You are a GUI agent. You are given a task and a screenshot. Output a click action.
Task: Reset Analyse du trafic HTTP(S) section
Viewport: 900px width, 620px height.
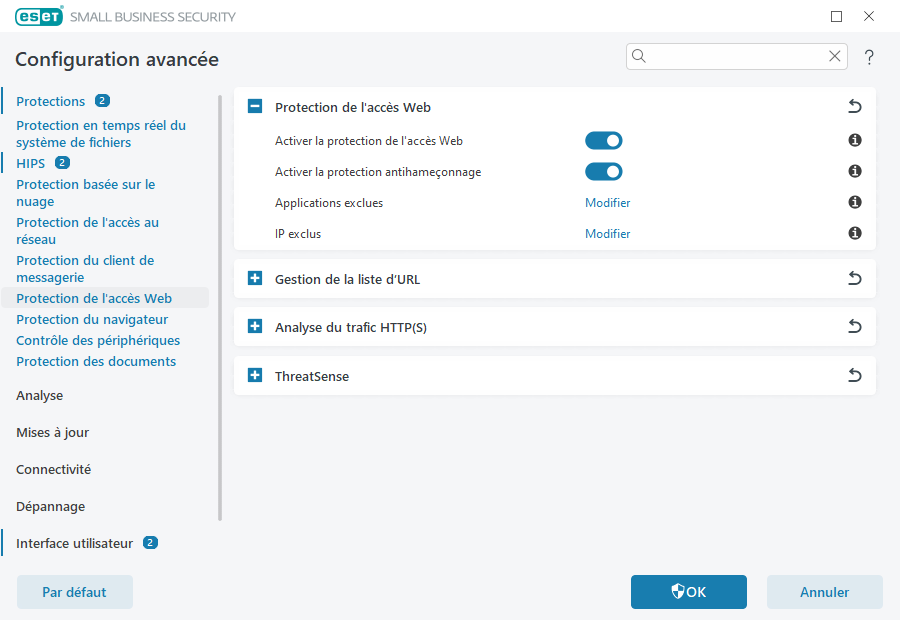pos(855,327)
